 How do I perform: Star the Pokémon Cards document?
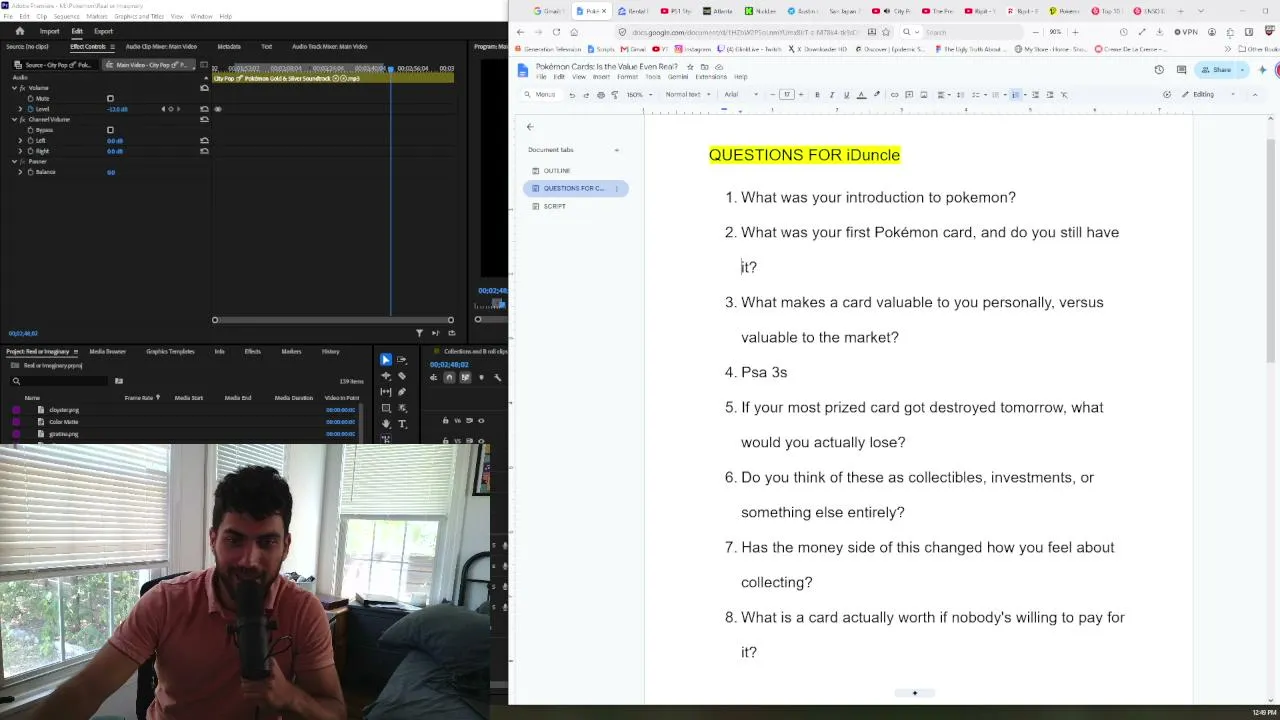[690, 67]
